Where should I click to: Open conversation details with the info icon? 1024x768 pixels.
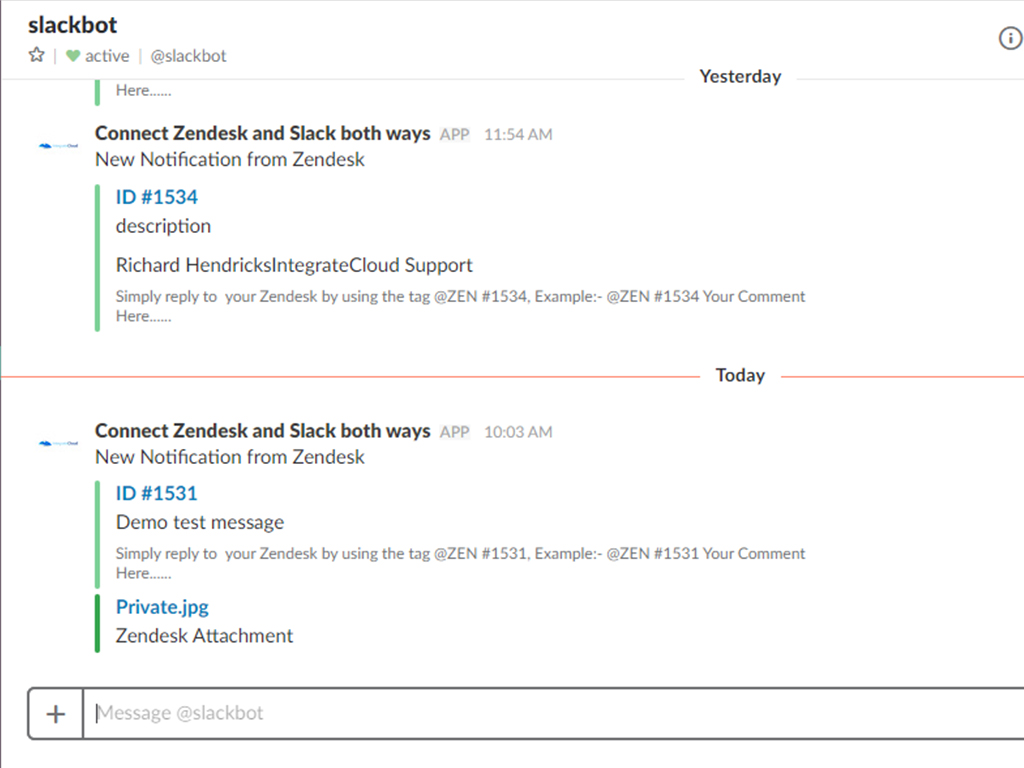(1010, 39)
